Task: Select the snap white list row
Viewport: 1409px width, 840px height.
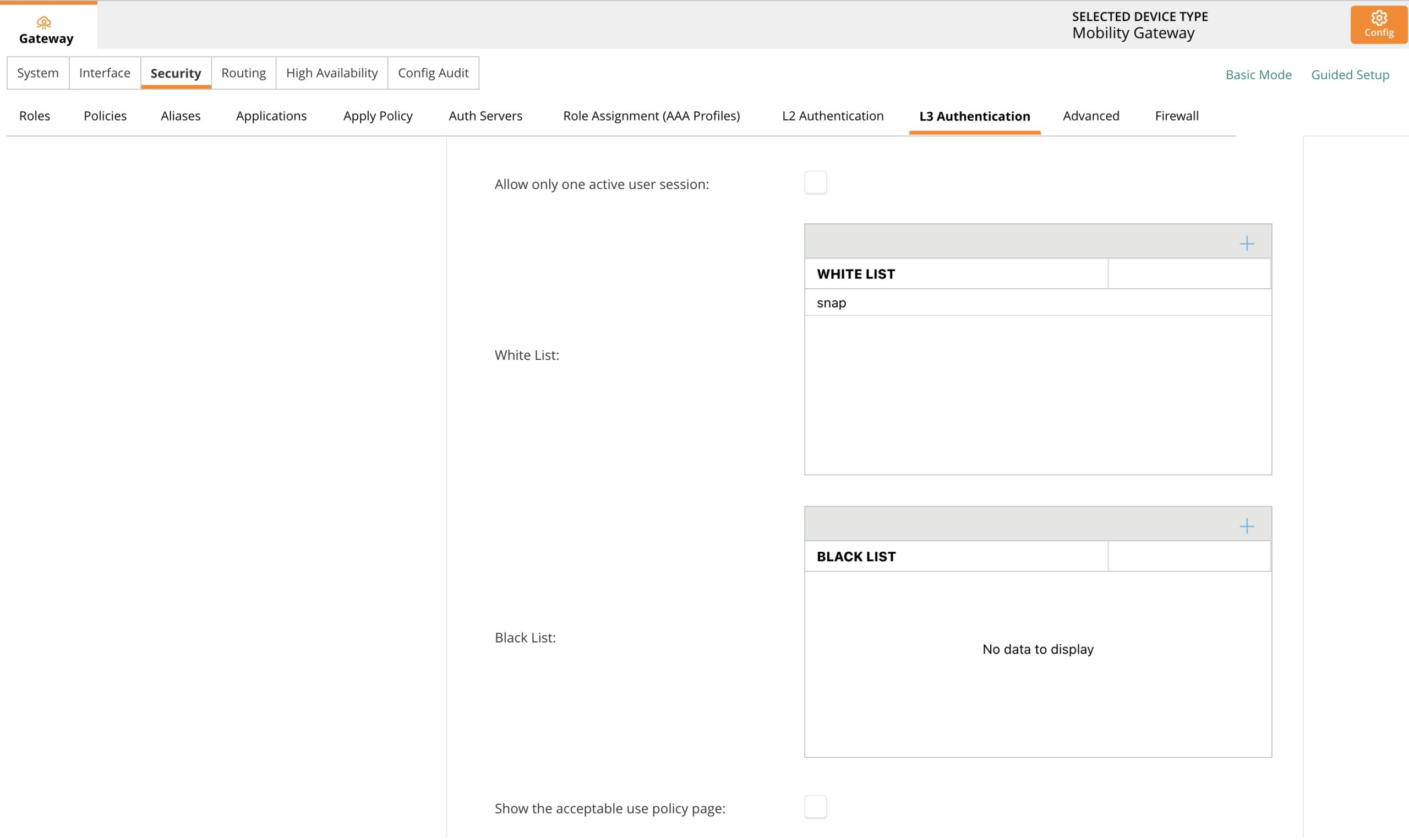Action: click(x=831, y=303)
